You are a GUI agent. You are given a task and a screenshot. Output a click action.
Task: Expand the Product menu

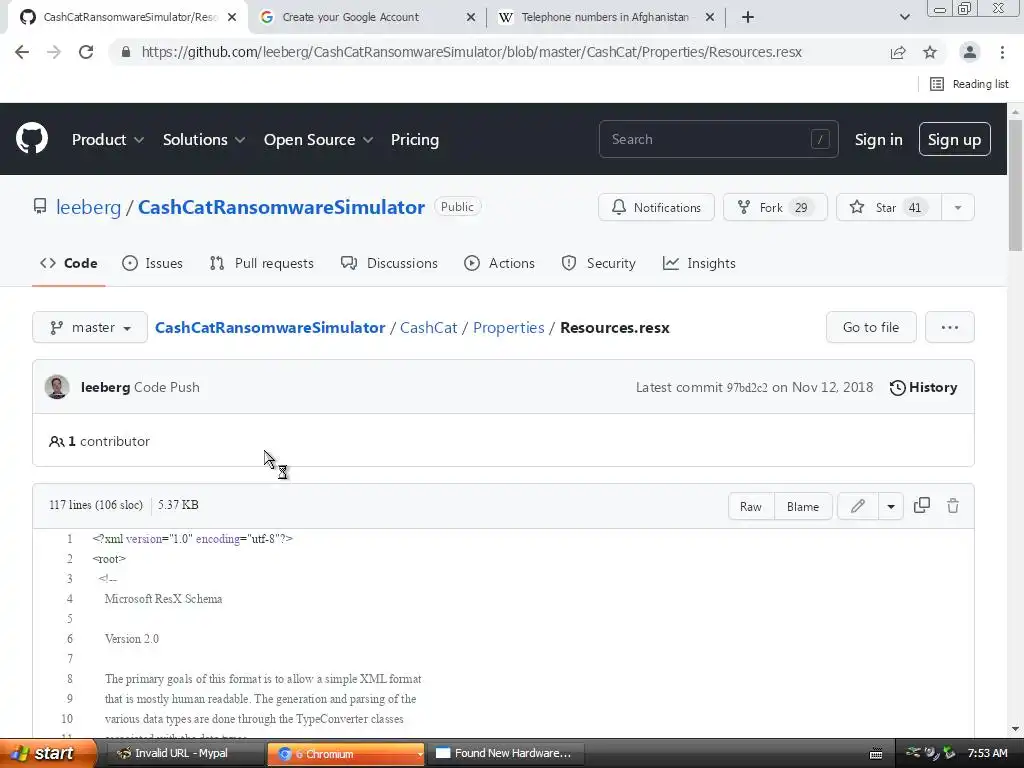tap(108, 140)
